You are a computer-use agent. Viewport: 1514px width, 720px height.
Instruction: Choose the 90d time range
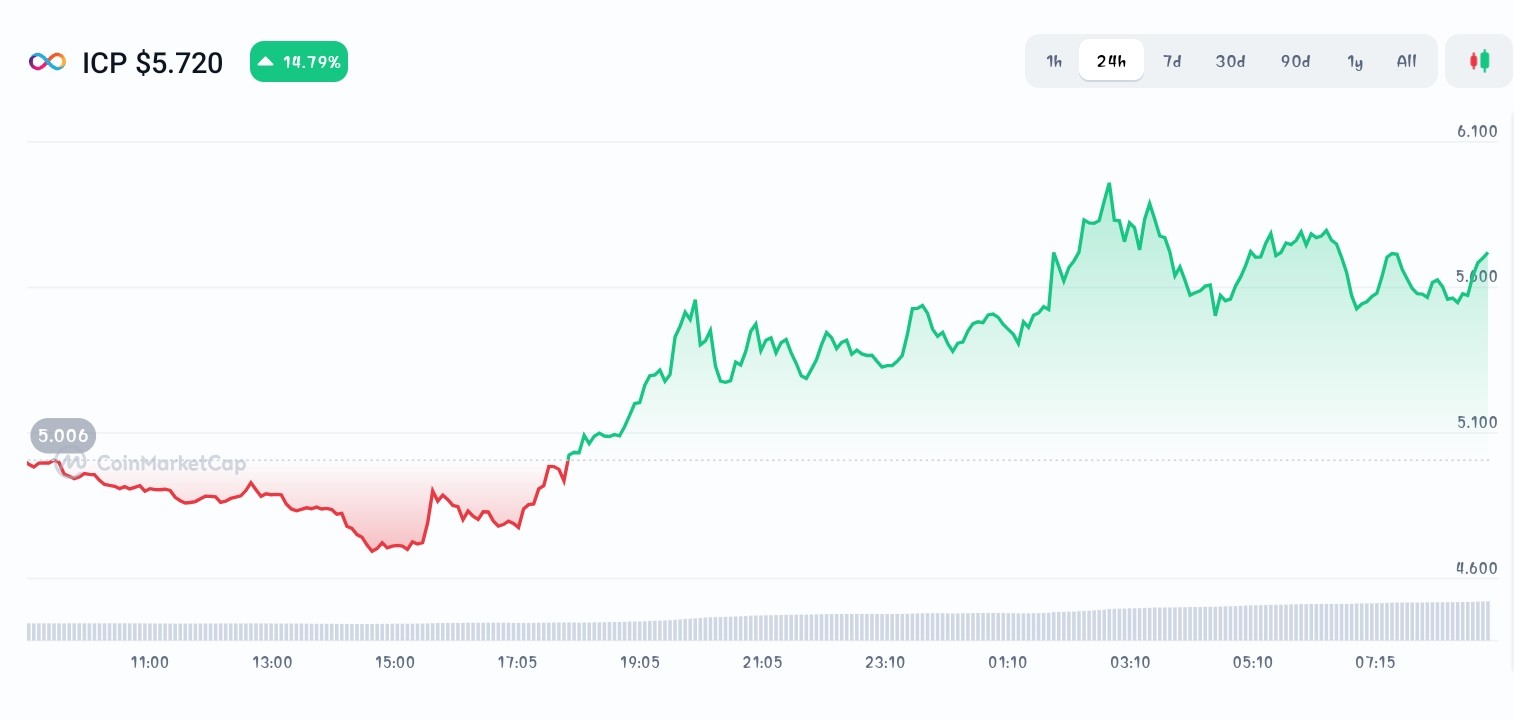coord(1295,61)
